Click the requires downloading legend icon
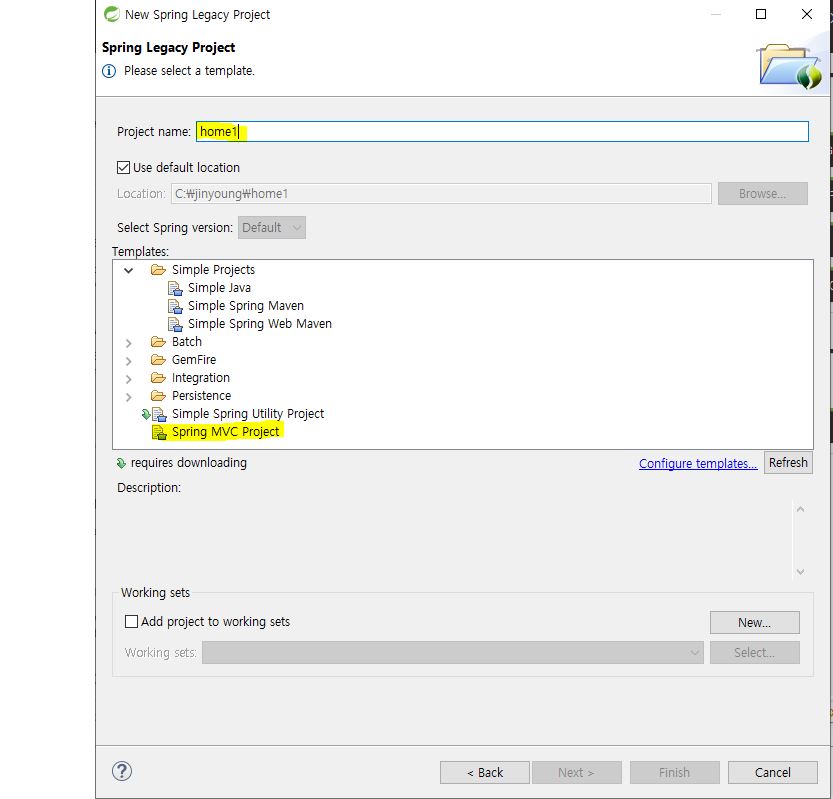This screenshot has height=799, width=833. [121, 463]
